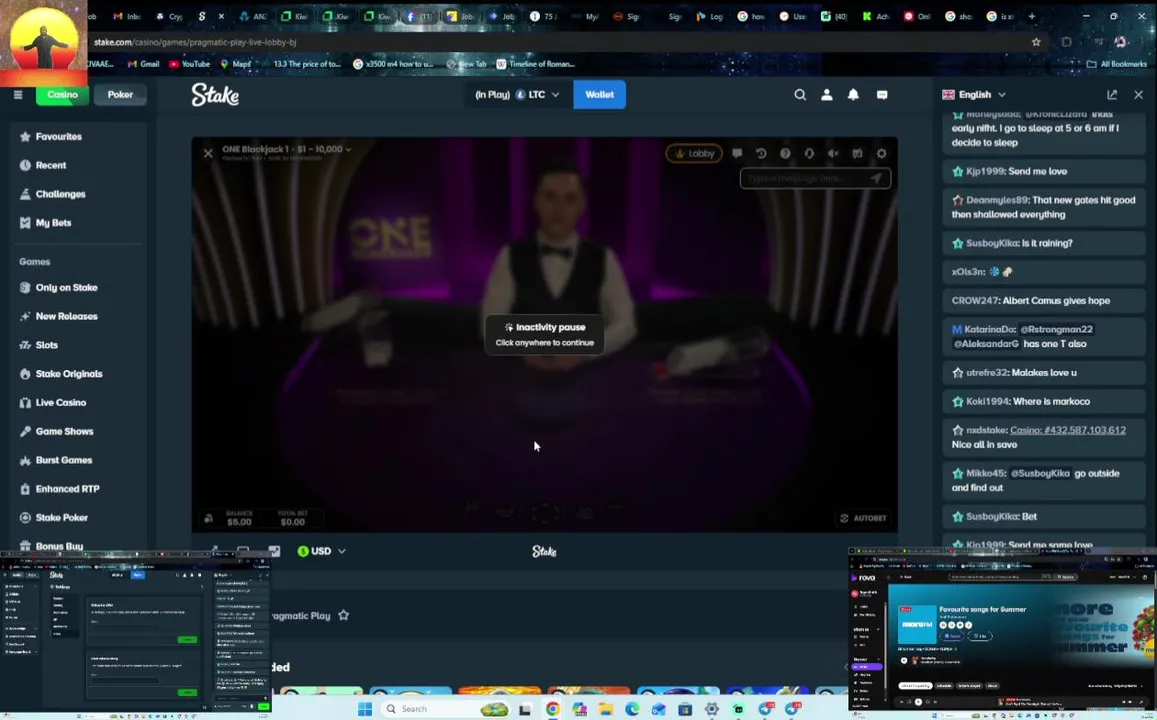Expand ONE Blackjack 1 table dropdown
The width and height of the screenshot is (1157, 720).
coord(287,149)
